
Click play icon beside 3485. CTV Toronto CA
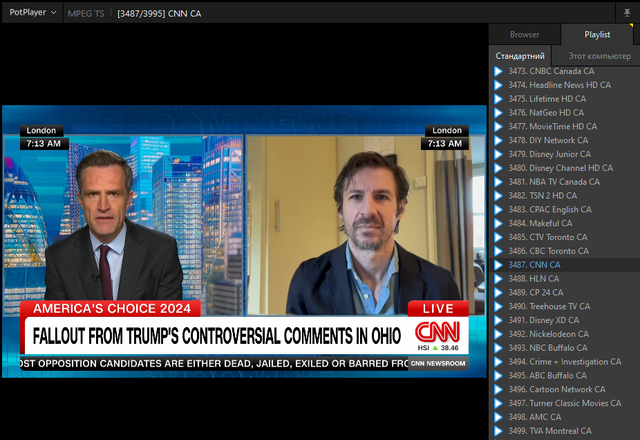coord(498,238)
